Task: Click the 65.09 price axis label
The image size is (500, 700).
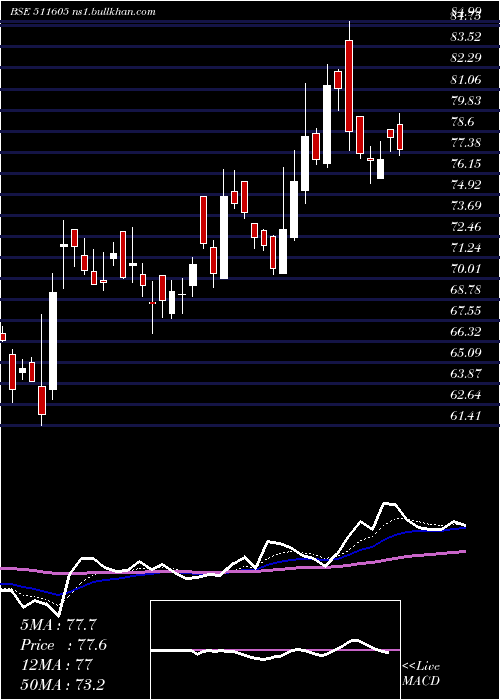Action: pyautogui.click(x=466, y=353)
